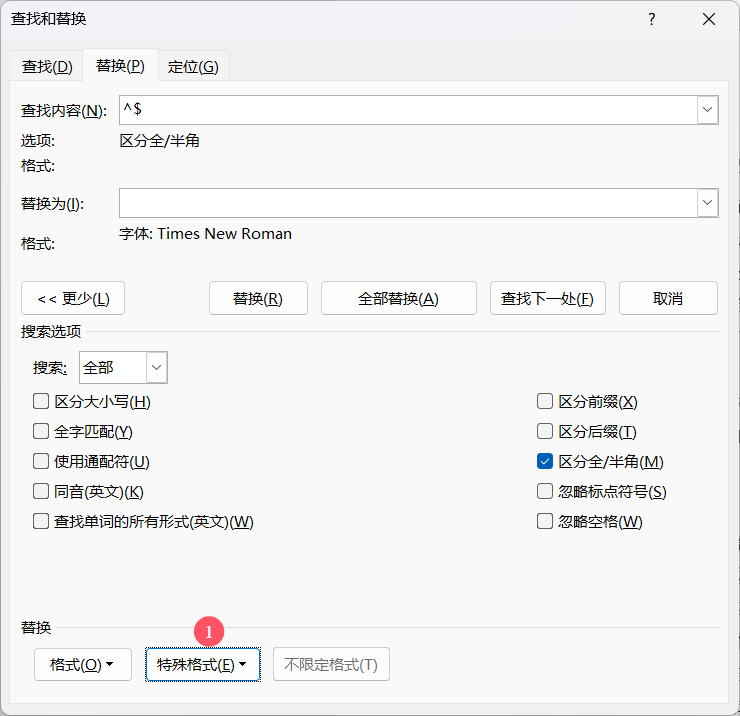Click the 取消 button
Viewport: 740px width, 716px height.
click(x=668, y=298)
